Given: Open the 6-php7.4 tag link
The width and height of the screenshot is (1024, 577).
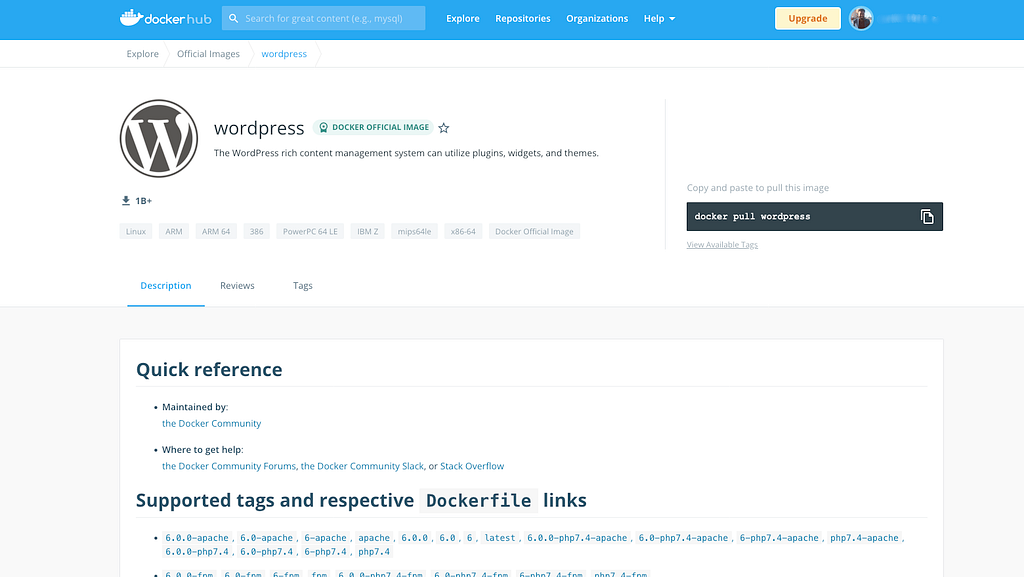Looking at the screenshot, I should point(325,552).
